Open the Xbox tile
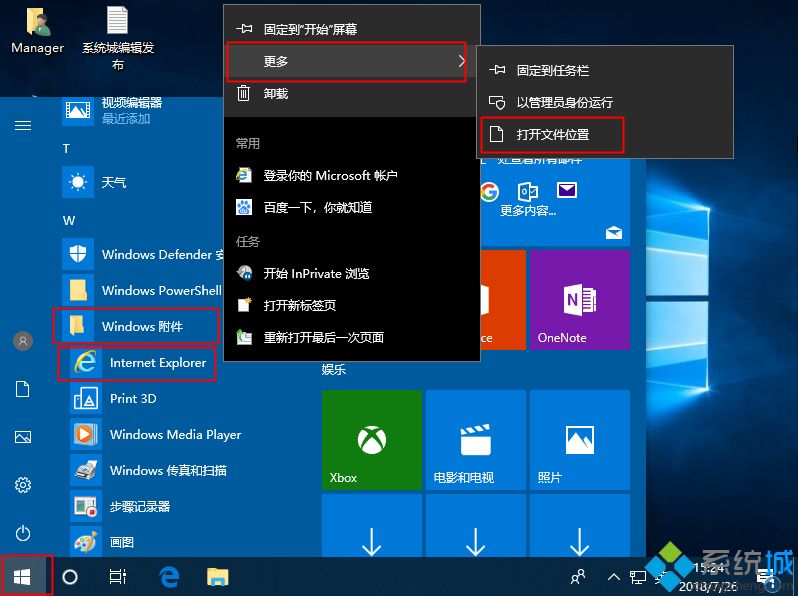798x596 pixels. click(x=372, y=440)
